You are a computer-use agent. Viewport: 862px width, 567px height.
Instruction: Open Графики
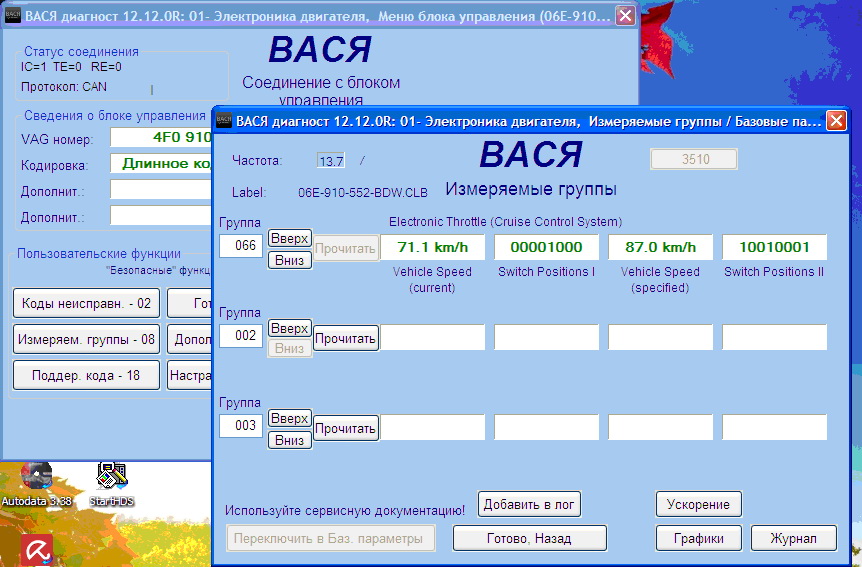[698, 538]
